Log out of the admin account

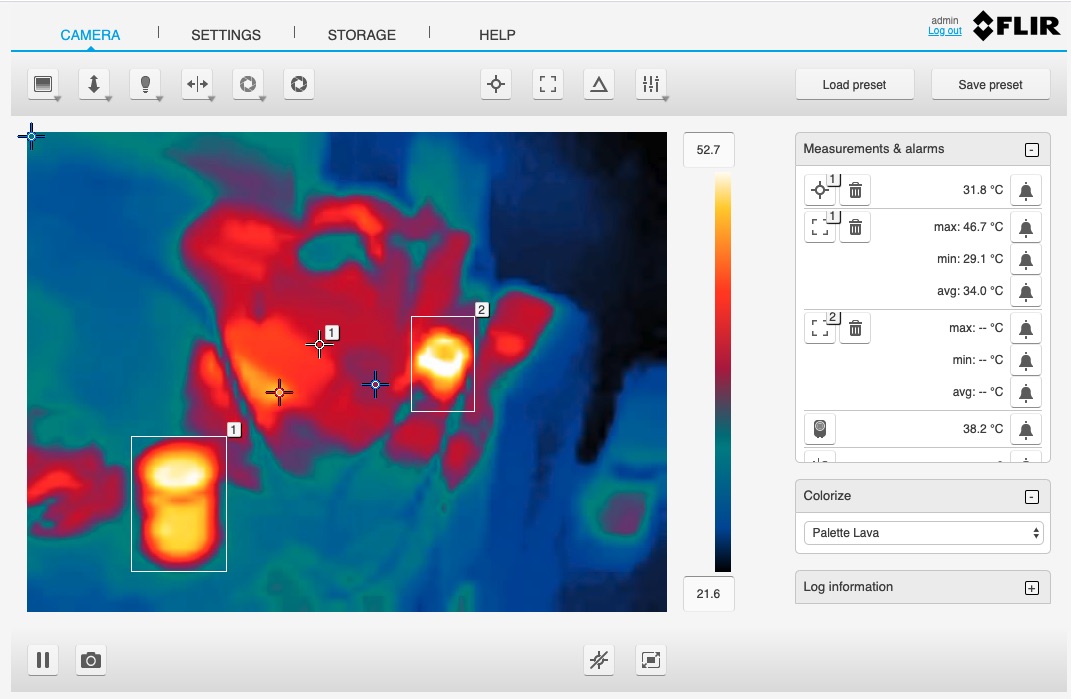coord(944,31)
